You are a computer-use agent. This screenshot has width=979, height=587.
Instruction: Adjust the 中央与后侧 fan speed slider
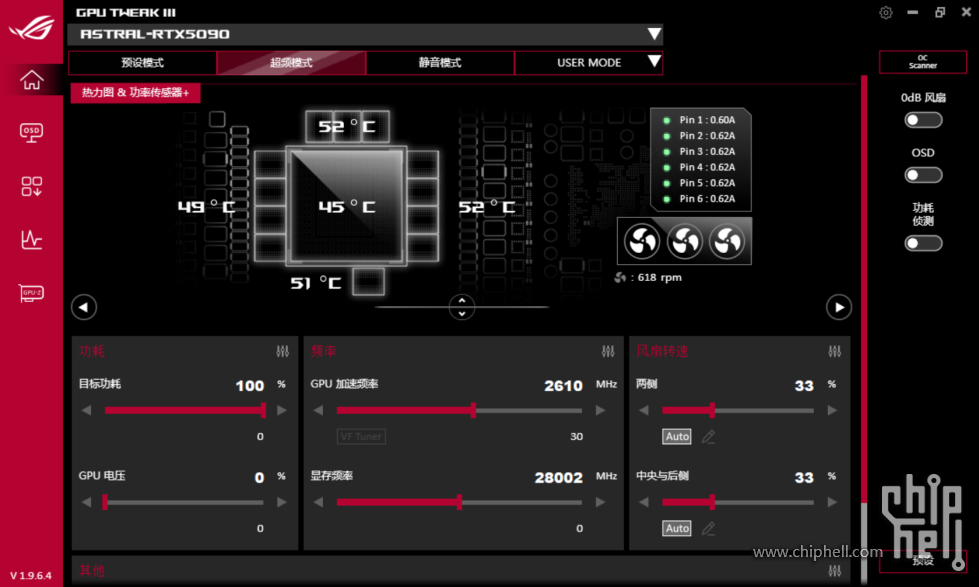(738, 502)
